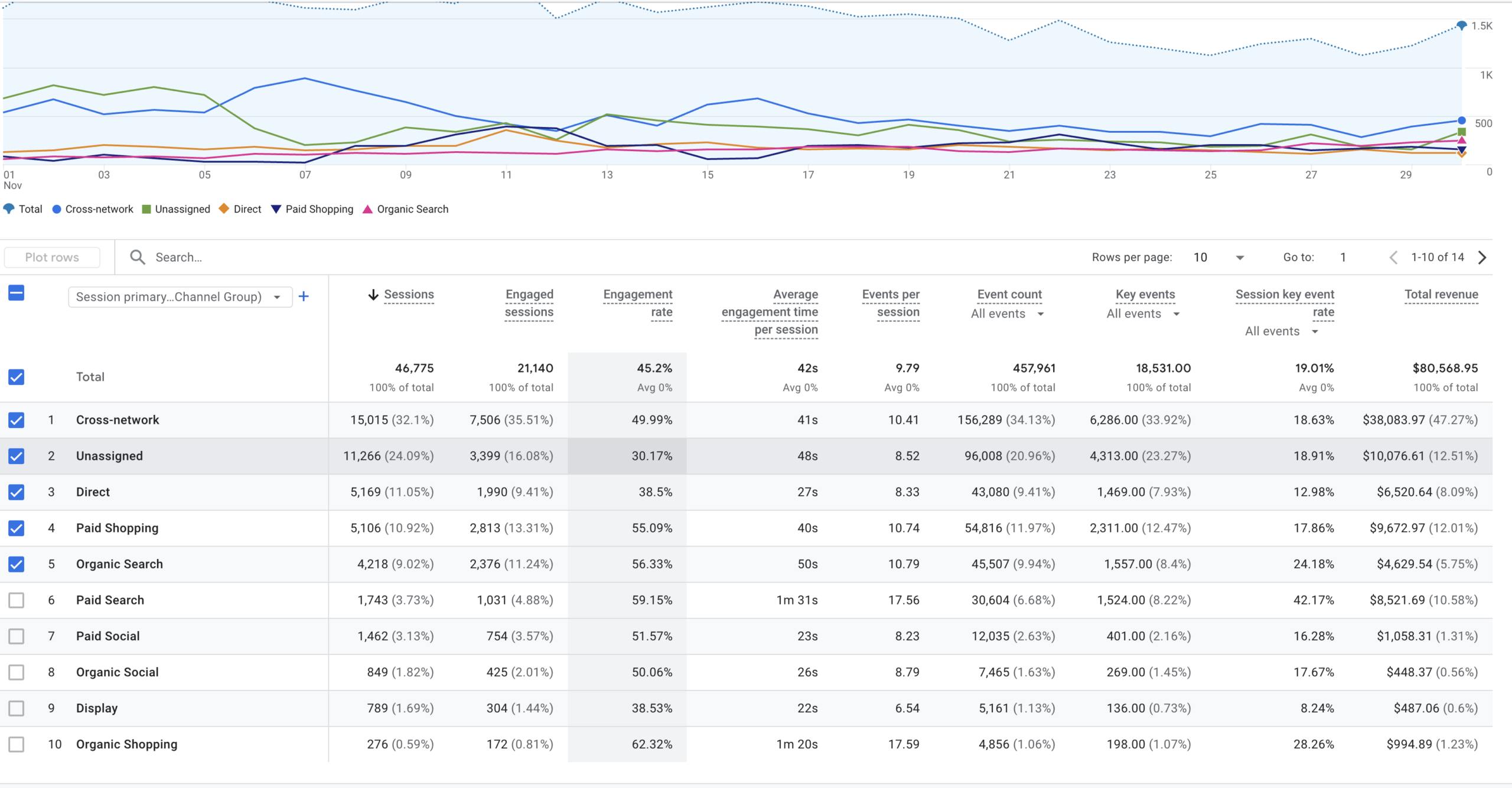
Task: Click the previous page chevron
Action: point(1394,257)
